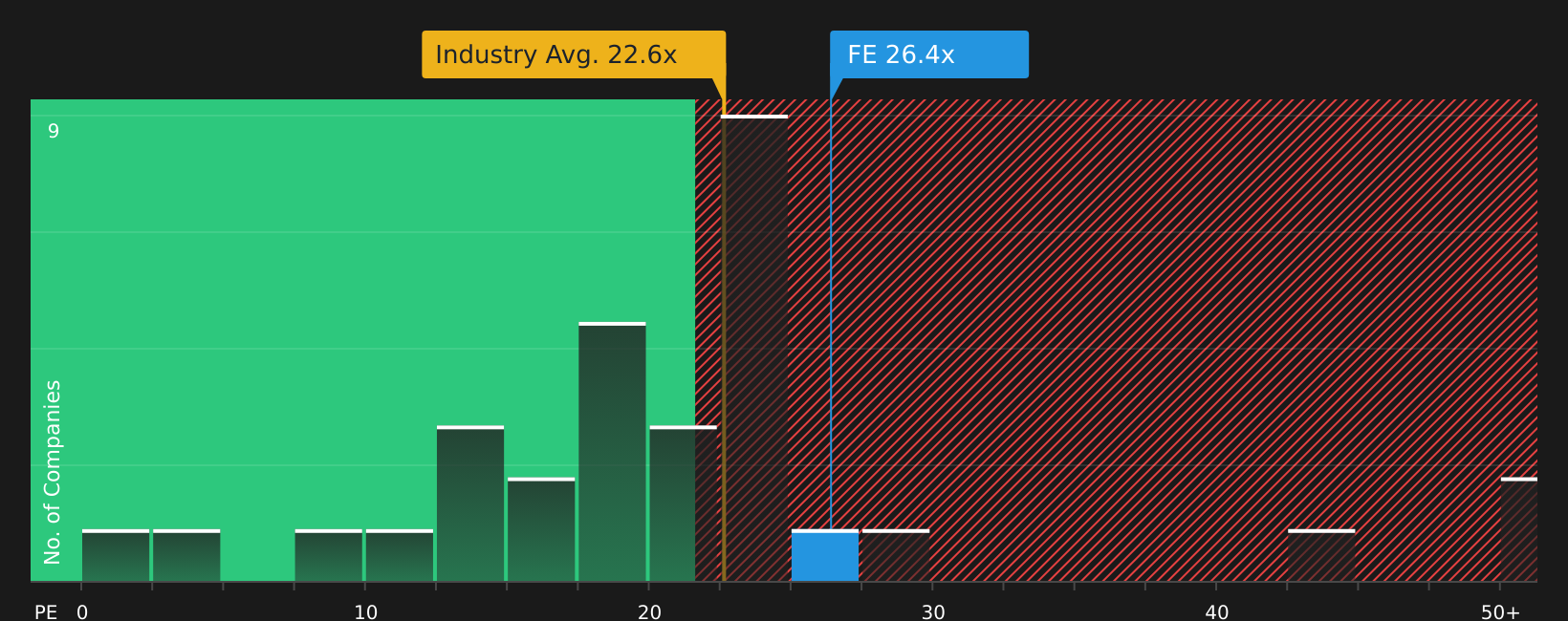Click the bar for PE 10-12.5
This screenshot has height=621, width=1568.
coord(400,555)
